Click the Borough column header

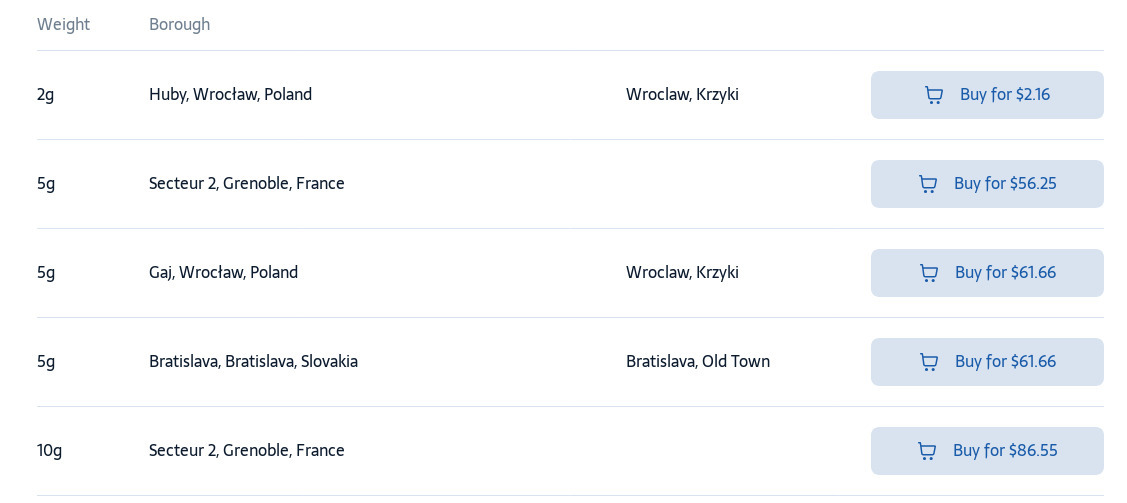[x=180, y=24]
